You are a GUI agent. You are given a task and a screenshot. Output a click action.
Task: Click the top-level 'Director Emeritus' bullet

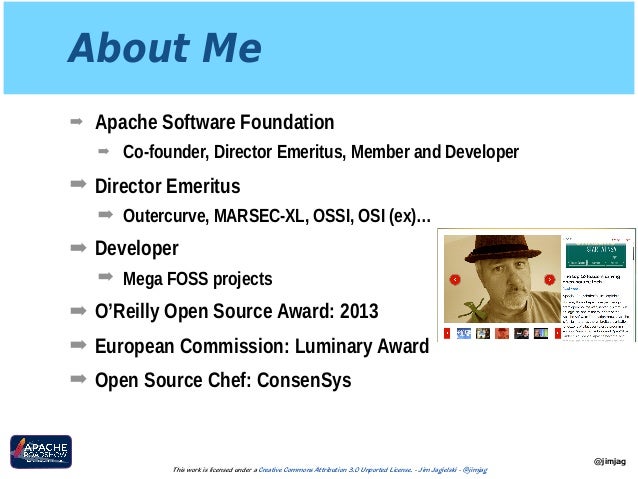[167, 186]
